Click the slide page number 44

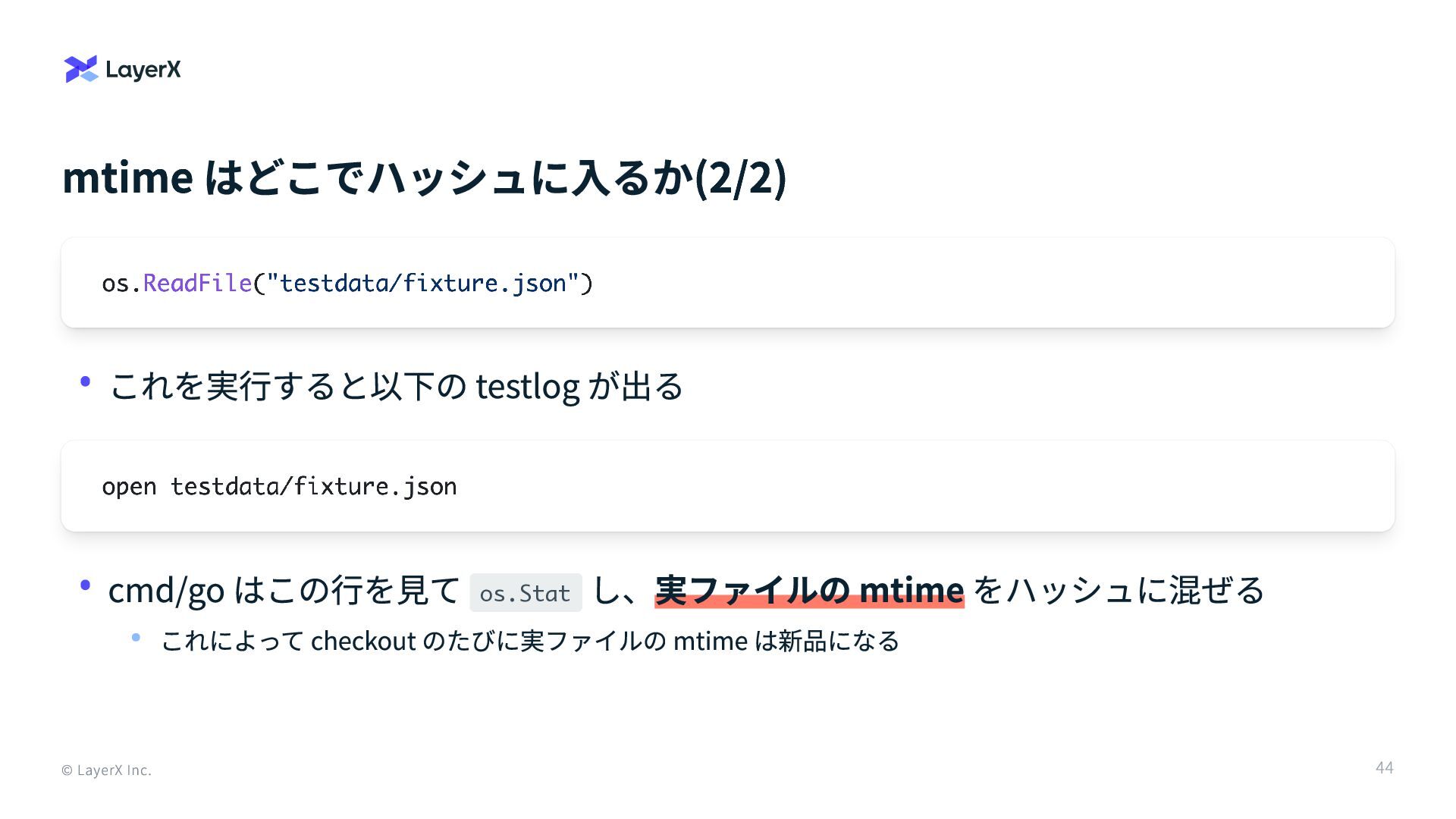click(x=1385, y=768)
